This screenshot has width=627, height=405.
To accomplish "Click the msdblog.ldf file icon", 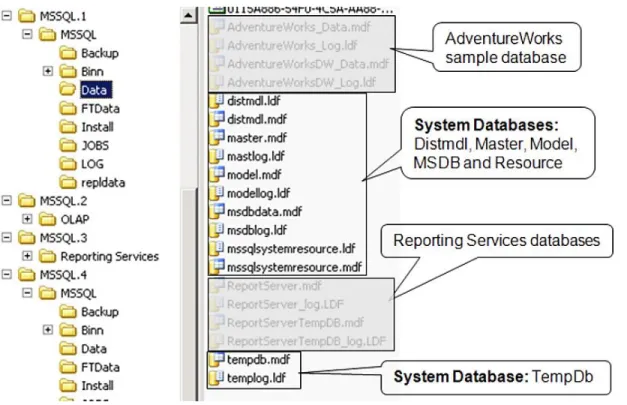I will tap(217, 230).
